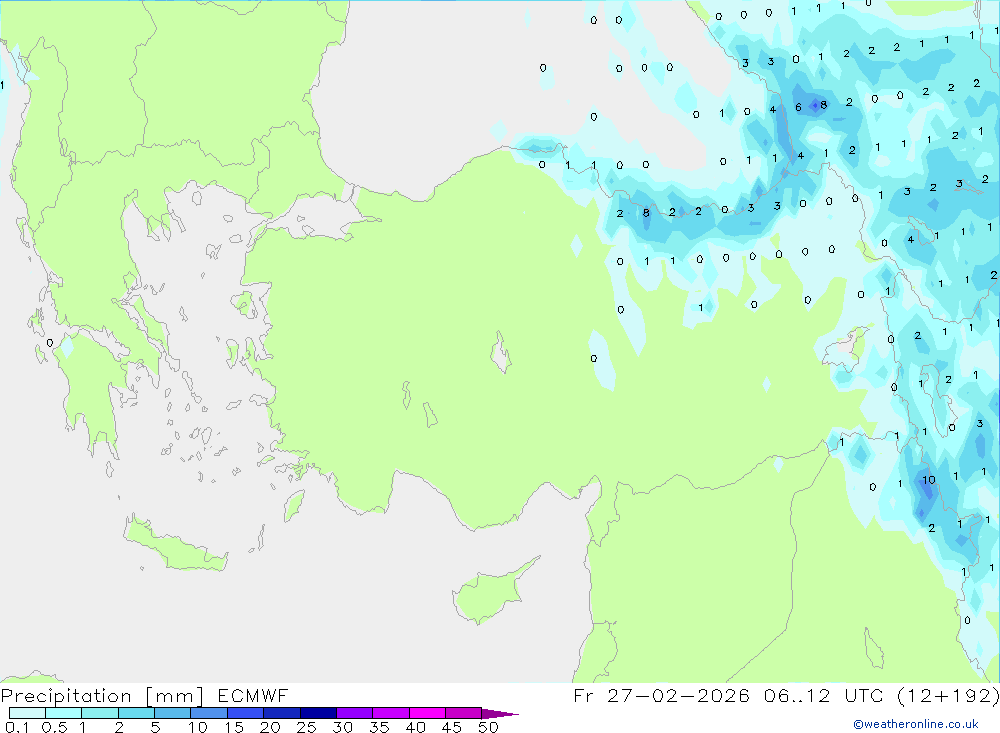Click the '(12+192)' forecast step text
1000x733 pixels.
pyautogui.click(x=948, y=696)
